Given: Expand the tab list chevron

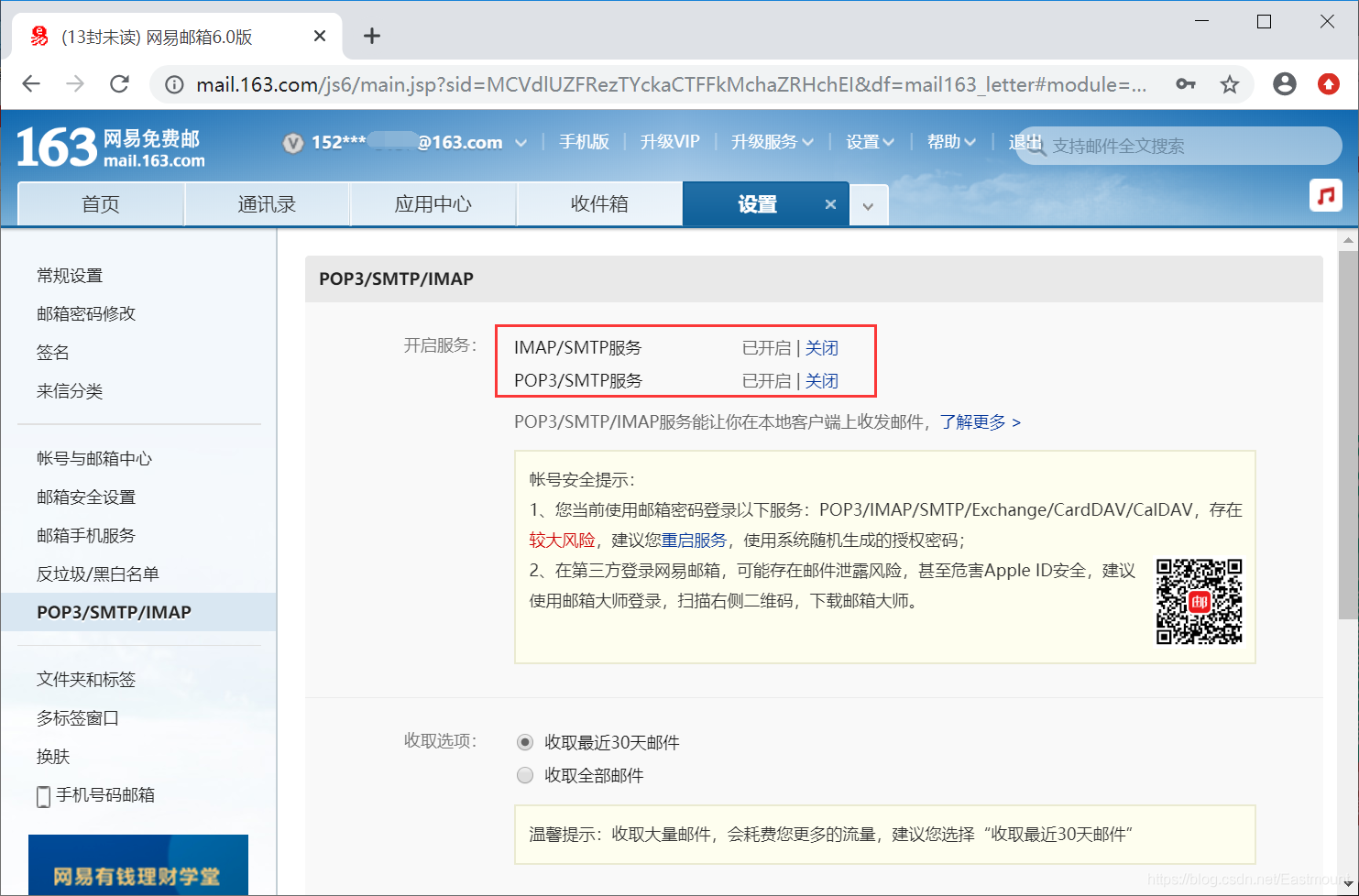Looking at the screenshot, I should (868, 206).
